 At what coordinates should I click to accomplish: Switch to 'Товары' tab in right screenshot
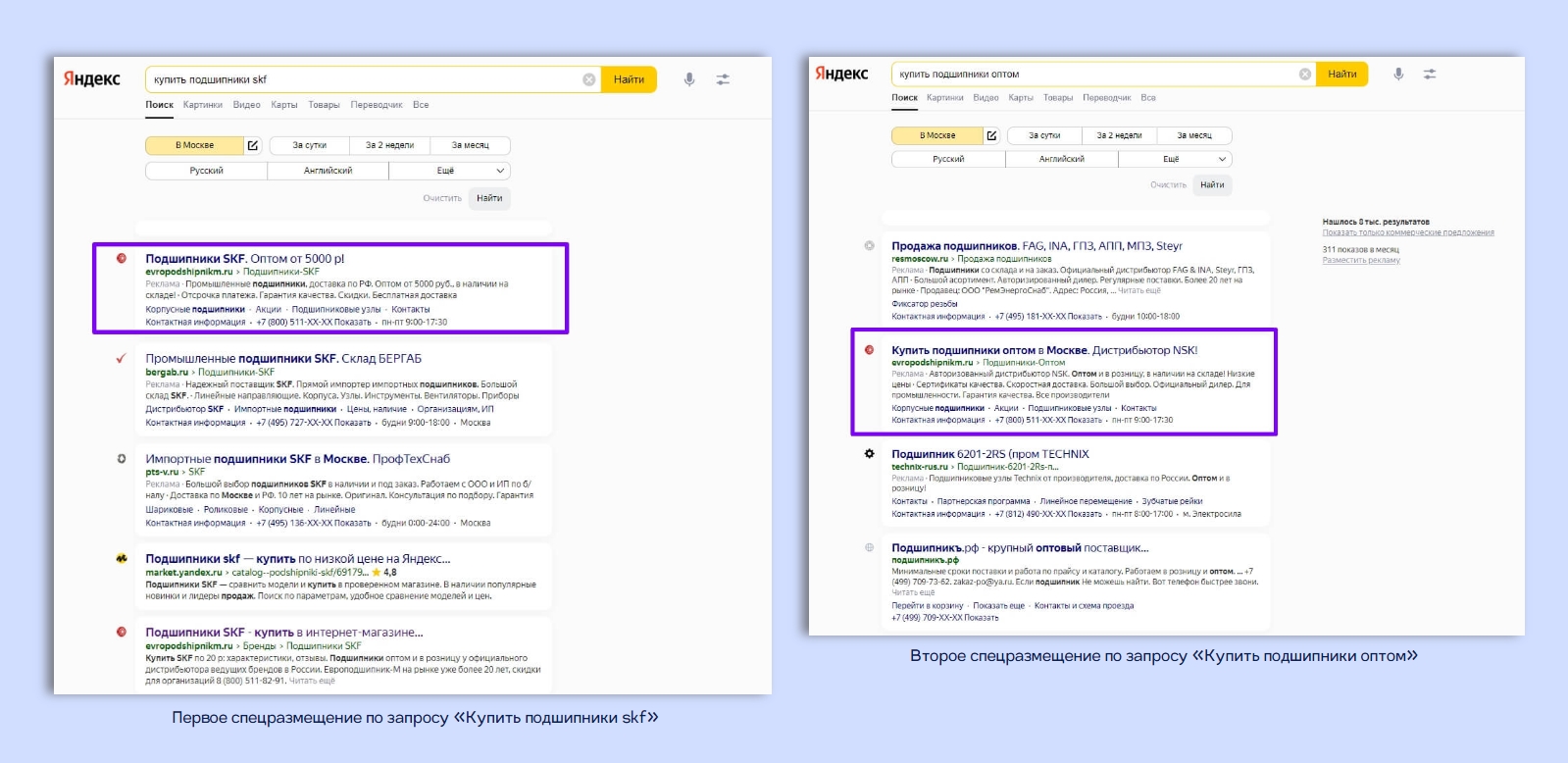pyautogui.click(x=1057, y=98)
